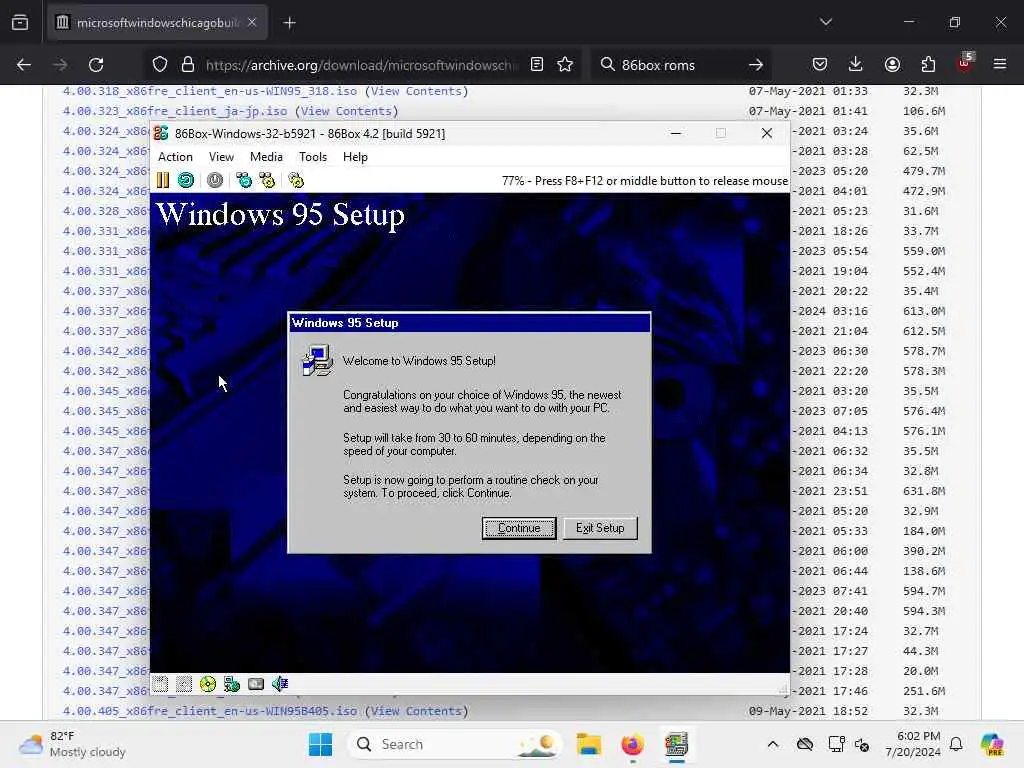Click the Firefox address bar URL
This screenshot has width=1024, height=768.
click(362, 65)
